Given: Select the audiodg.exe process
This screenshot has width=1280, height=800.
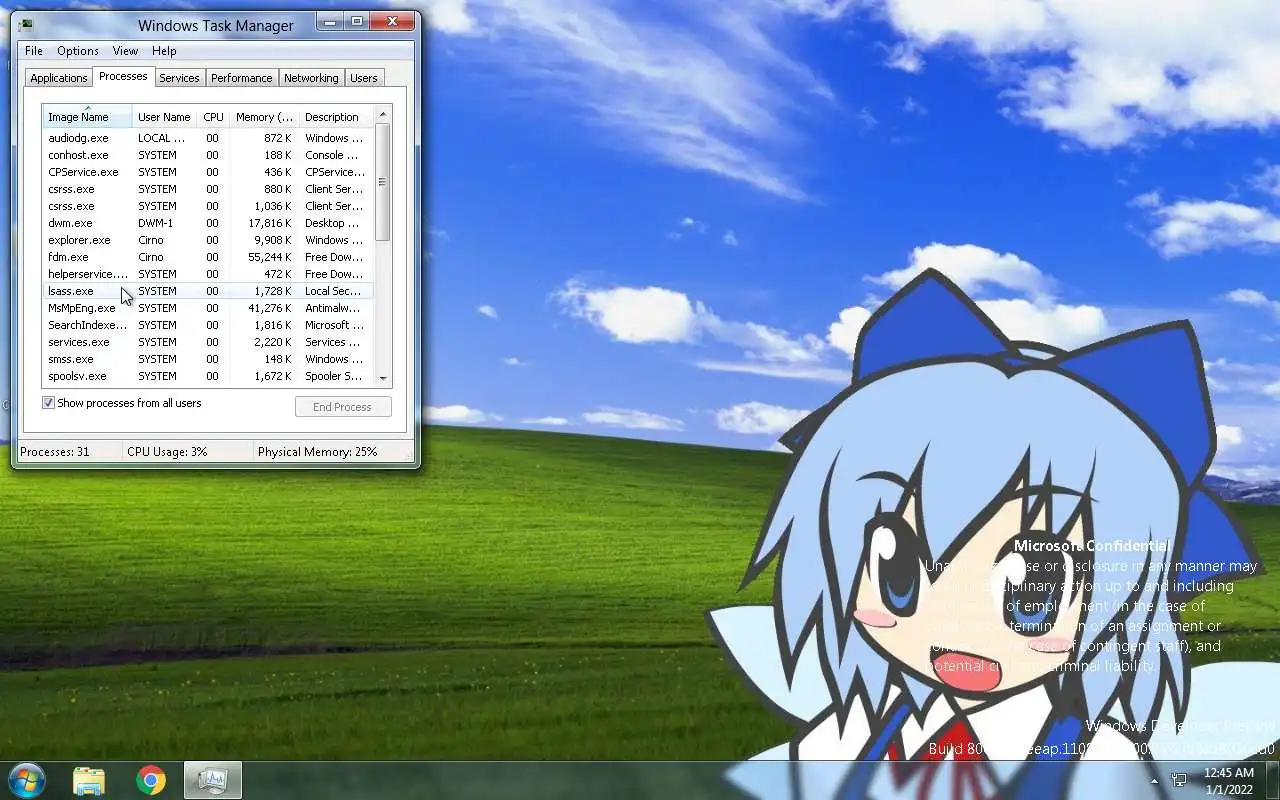Looking at the screenshot, I should (x=208, y=138).
